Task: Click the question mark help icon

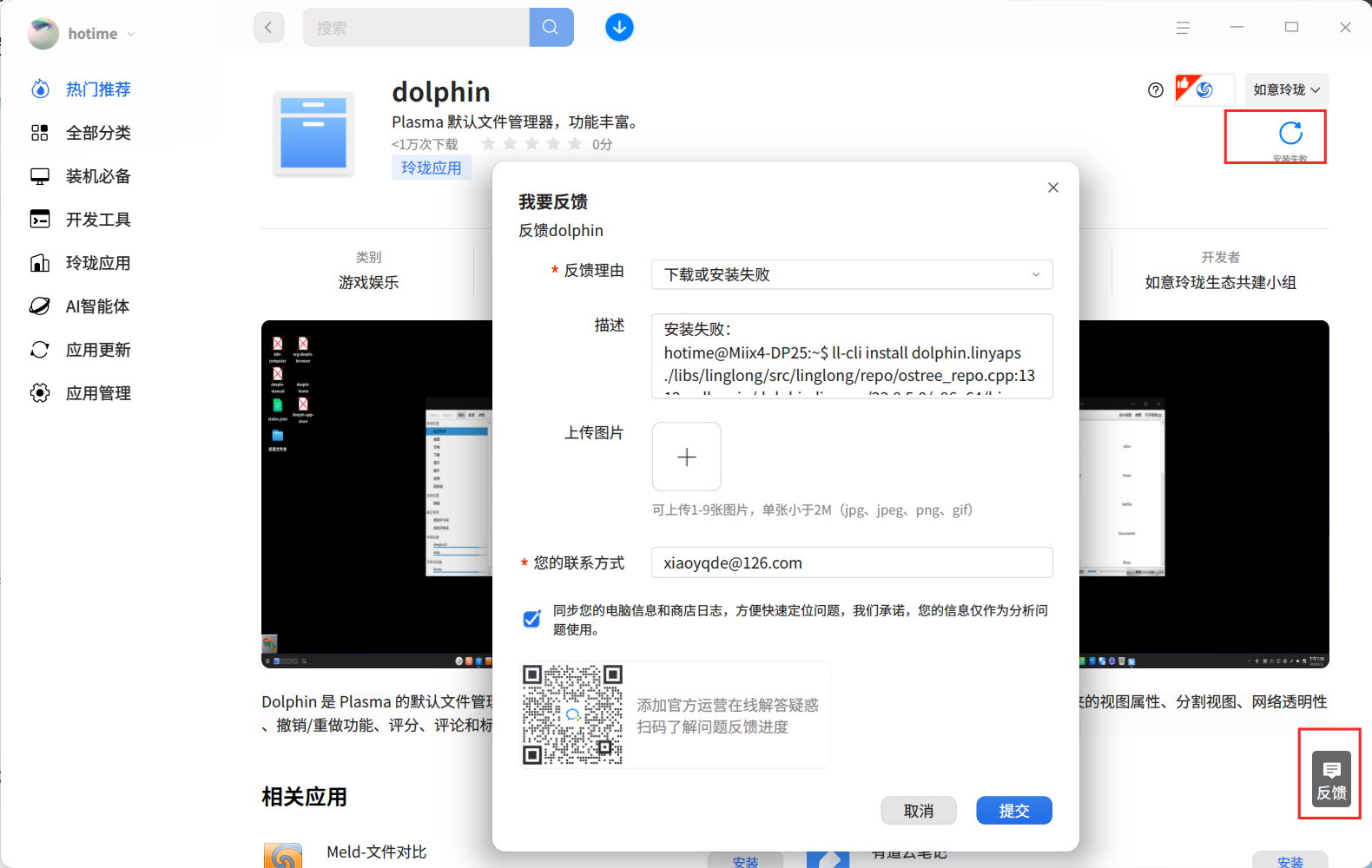Action: click(x=1156, y=90)
